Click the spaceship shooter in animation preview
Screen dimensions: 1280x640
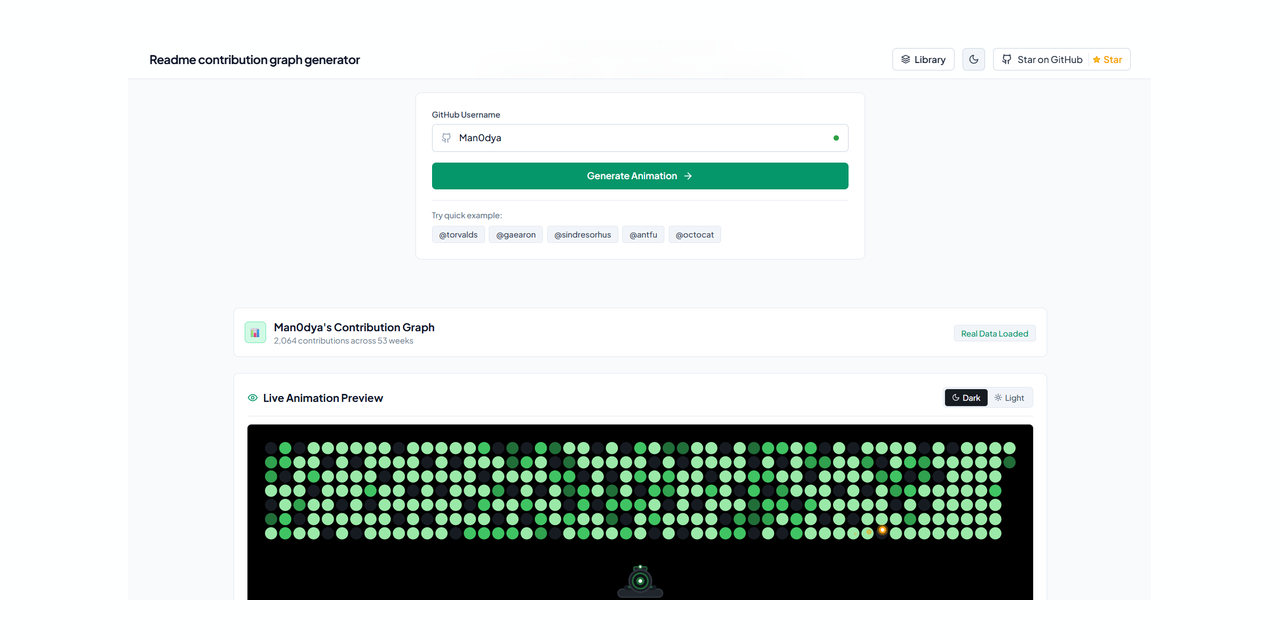pos(640,581)
